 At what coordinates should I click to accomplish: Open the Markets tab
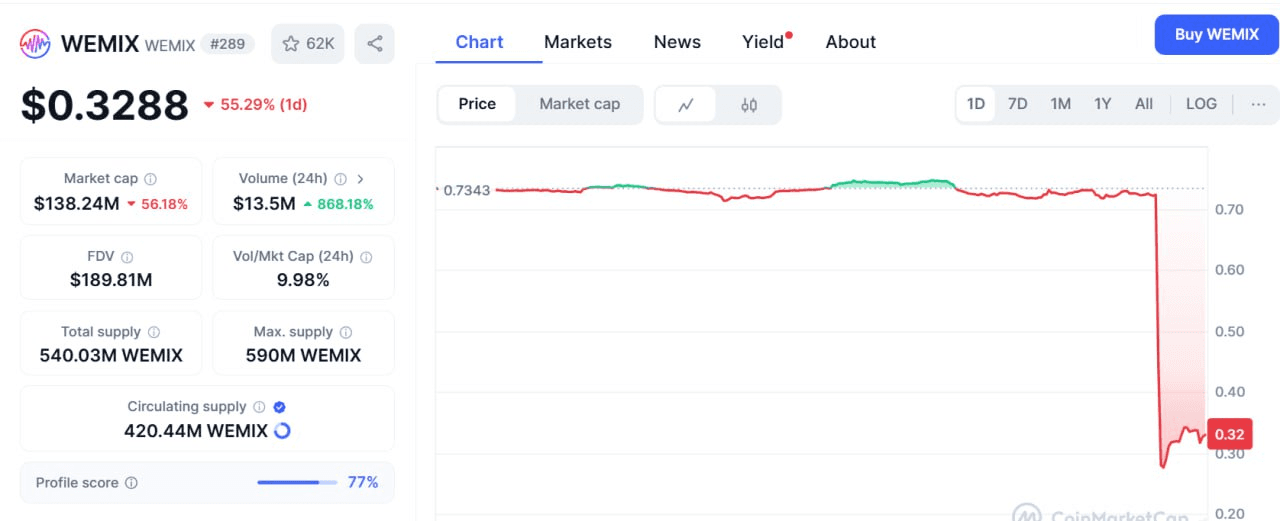(x=578, y=42)
